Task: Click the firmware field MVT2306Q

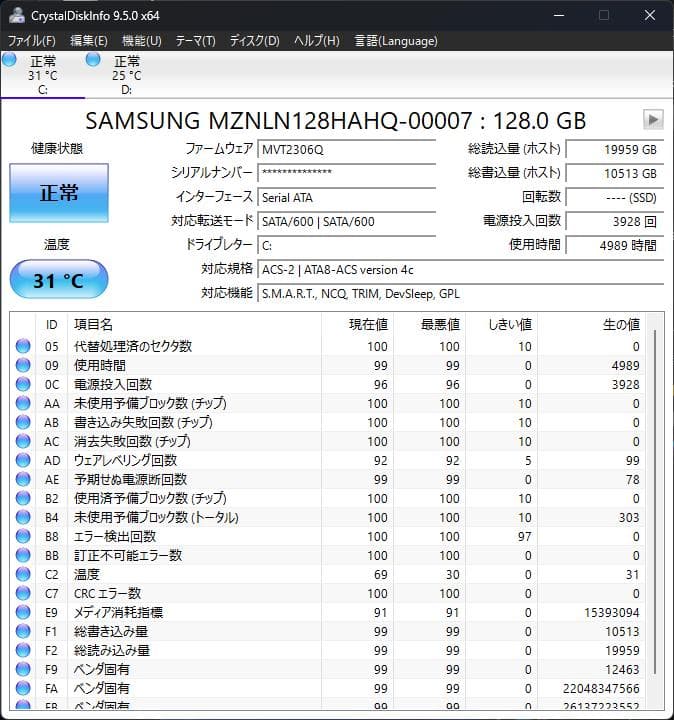Action: (x=347, y=150)
